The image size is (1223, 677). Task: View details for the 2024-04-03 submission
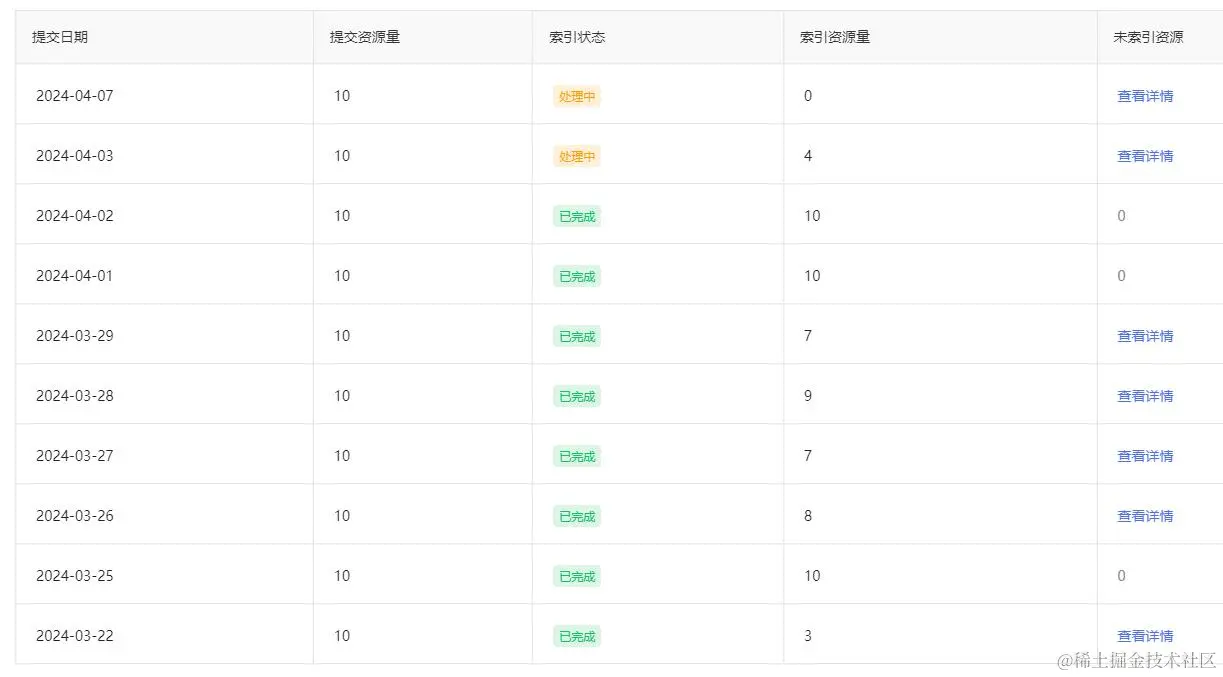(x=1144, y=156)
